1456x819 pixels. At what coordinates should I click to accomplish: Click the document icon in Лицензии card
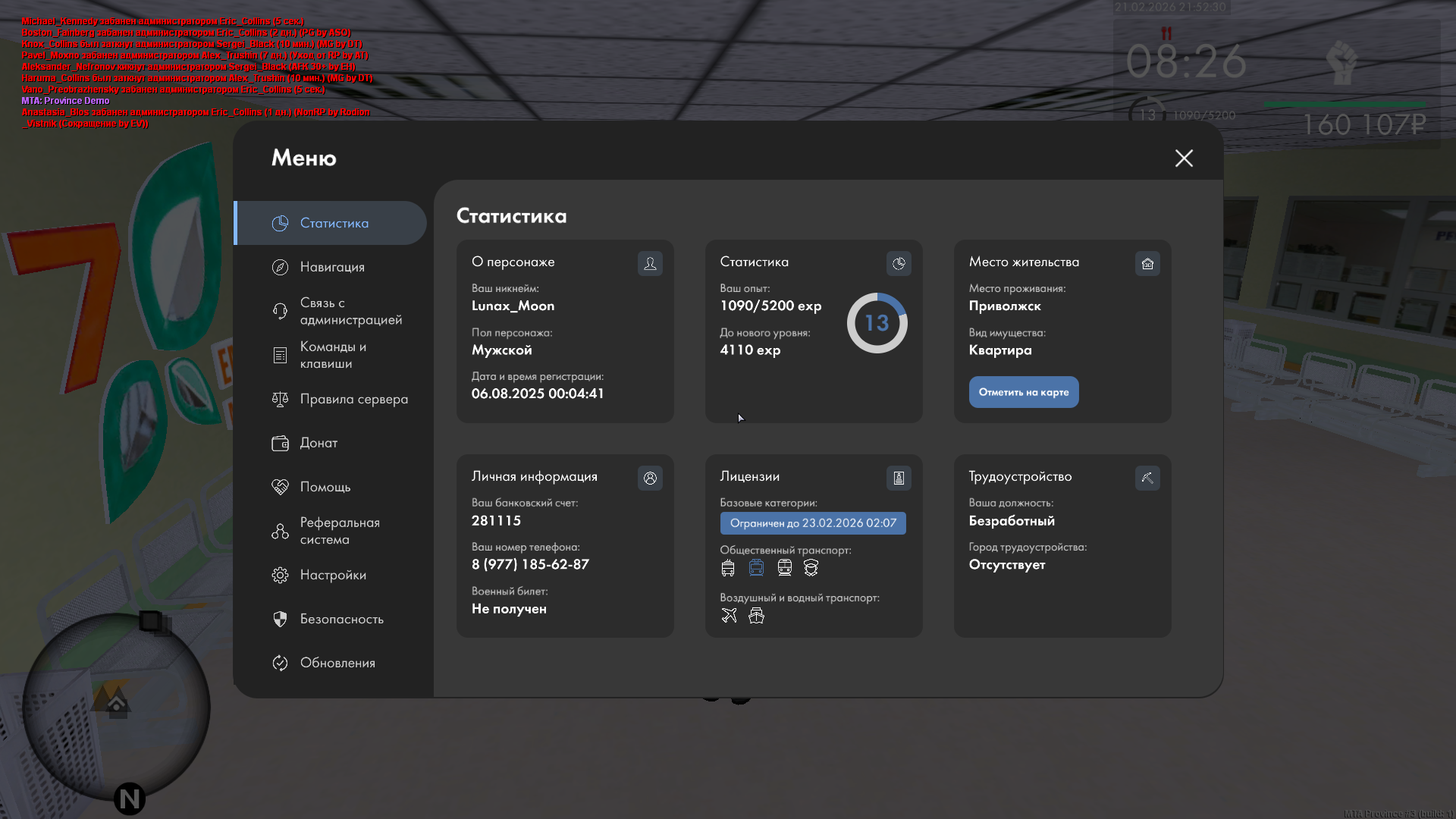pos(899,478)
